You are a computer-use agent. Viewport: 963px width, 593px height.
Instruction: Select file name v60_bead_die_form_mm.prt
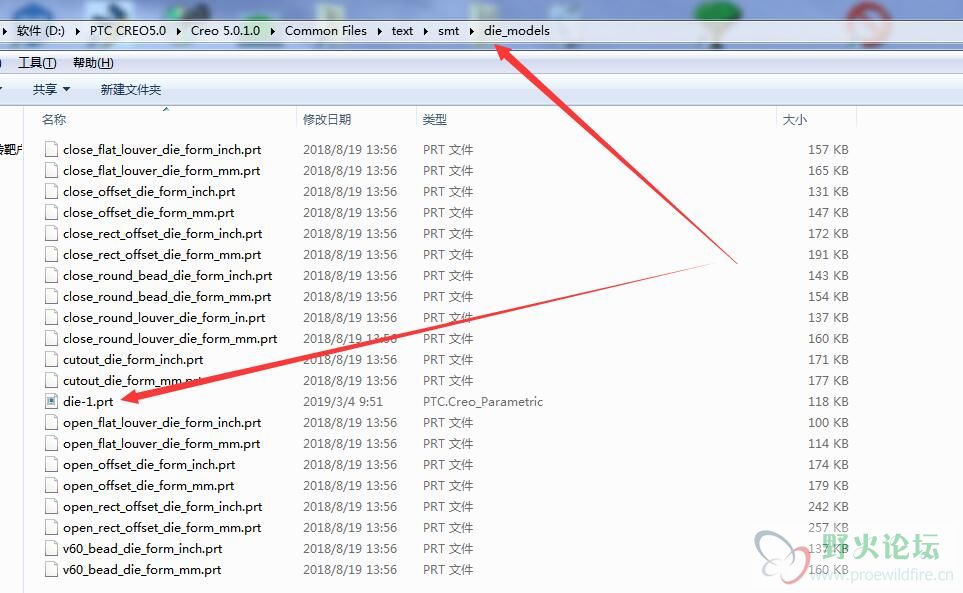pos(142,569)
